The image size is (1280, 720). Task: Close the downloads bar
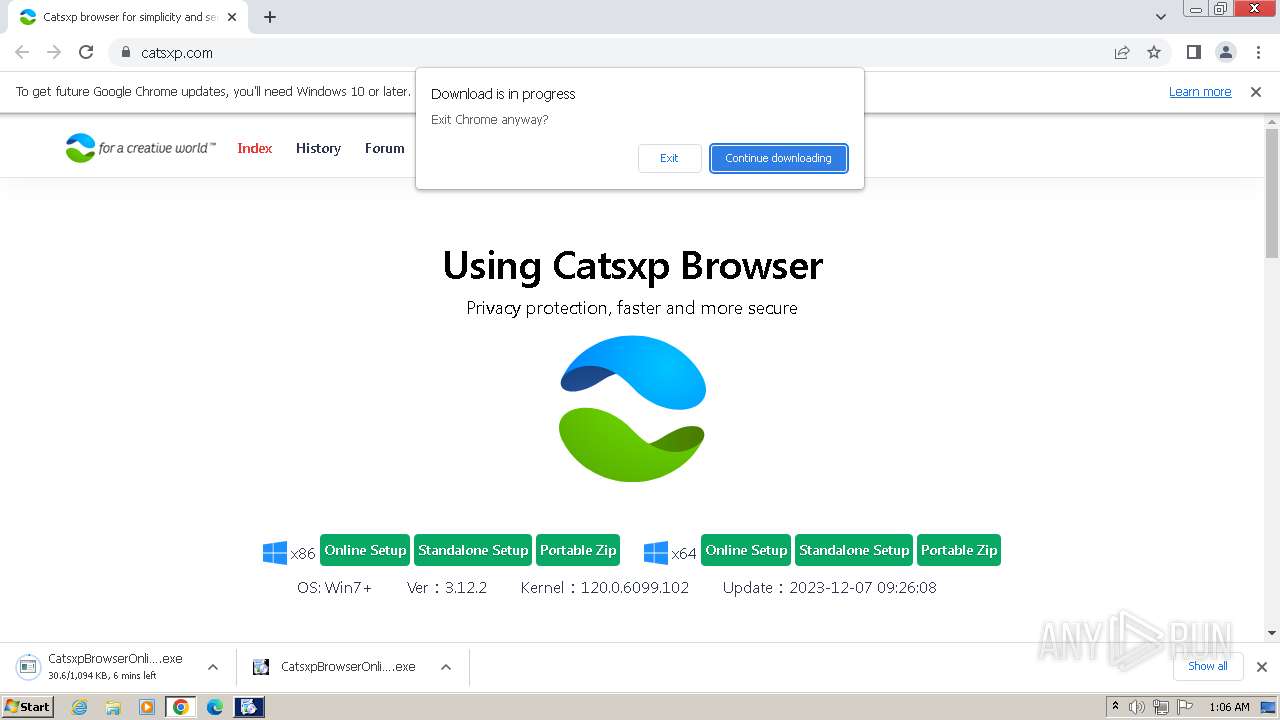pos(1262,667)
